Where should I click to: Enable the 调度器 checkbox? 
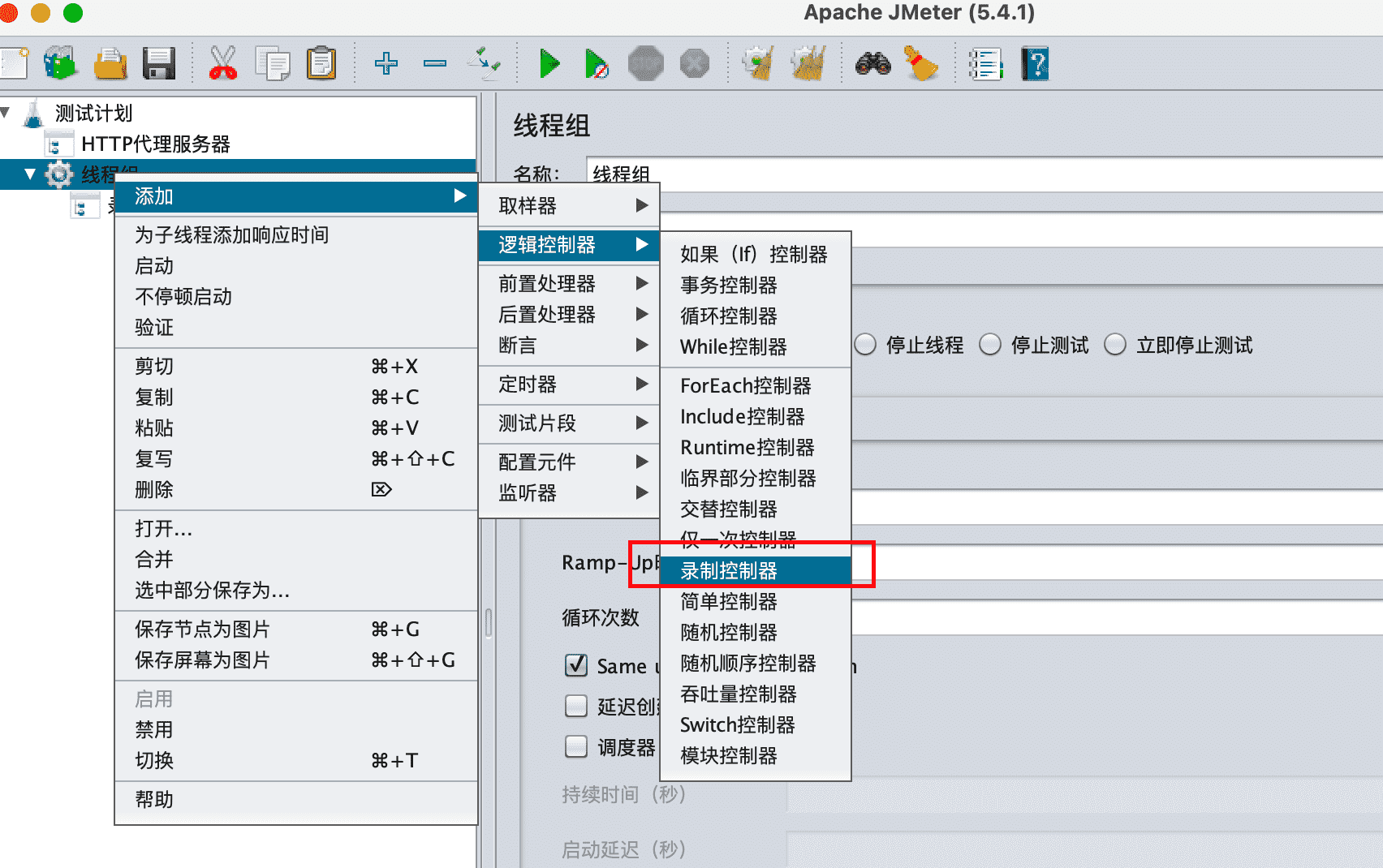pyautogui.click(x=576, y=746)
